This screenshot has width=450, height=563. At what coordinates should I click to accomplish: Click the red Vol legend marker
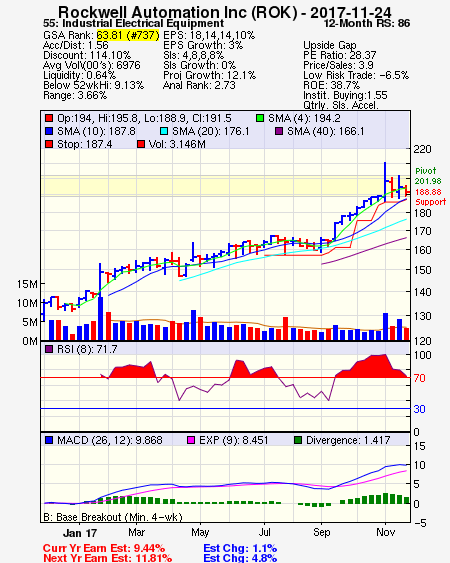pyautogui.click(x=141, y=144)
